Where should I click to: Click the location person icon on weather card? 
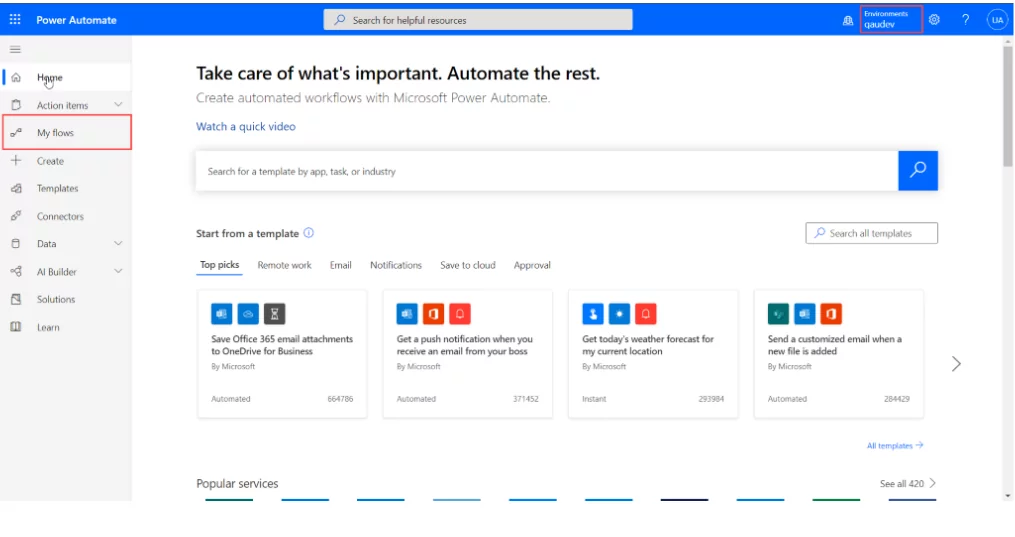[592, 314]
